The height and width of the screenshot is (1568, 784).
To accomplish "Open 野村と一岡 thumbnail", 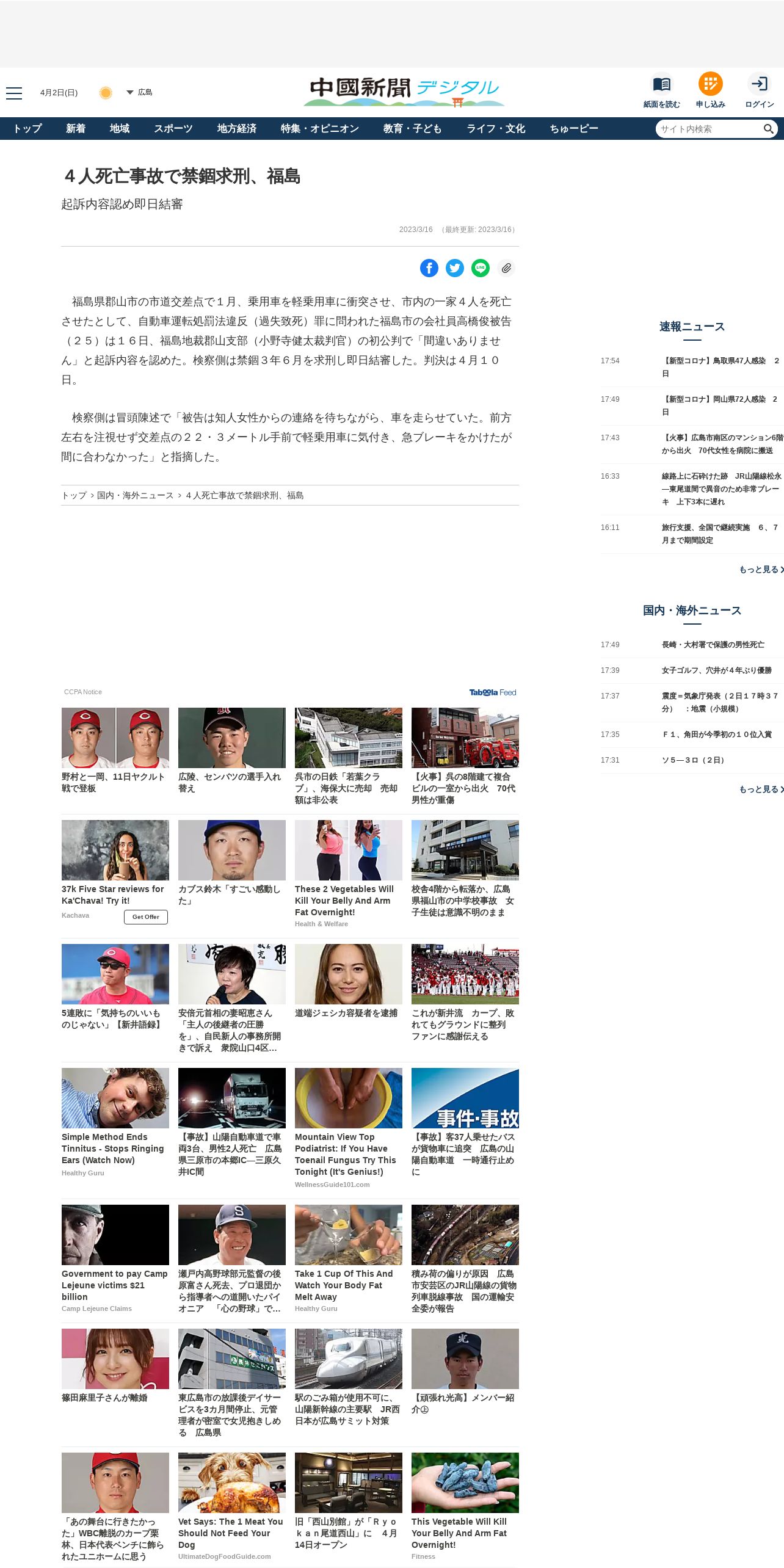I will point(115,738).
